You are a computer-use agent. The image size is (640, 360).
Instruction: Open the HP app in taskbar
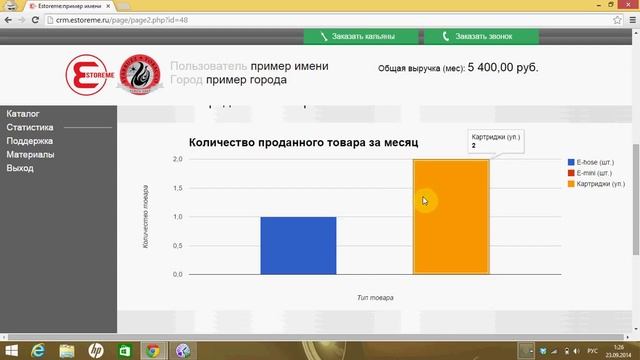96,351
